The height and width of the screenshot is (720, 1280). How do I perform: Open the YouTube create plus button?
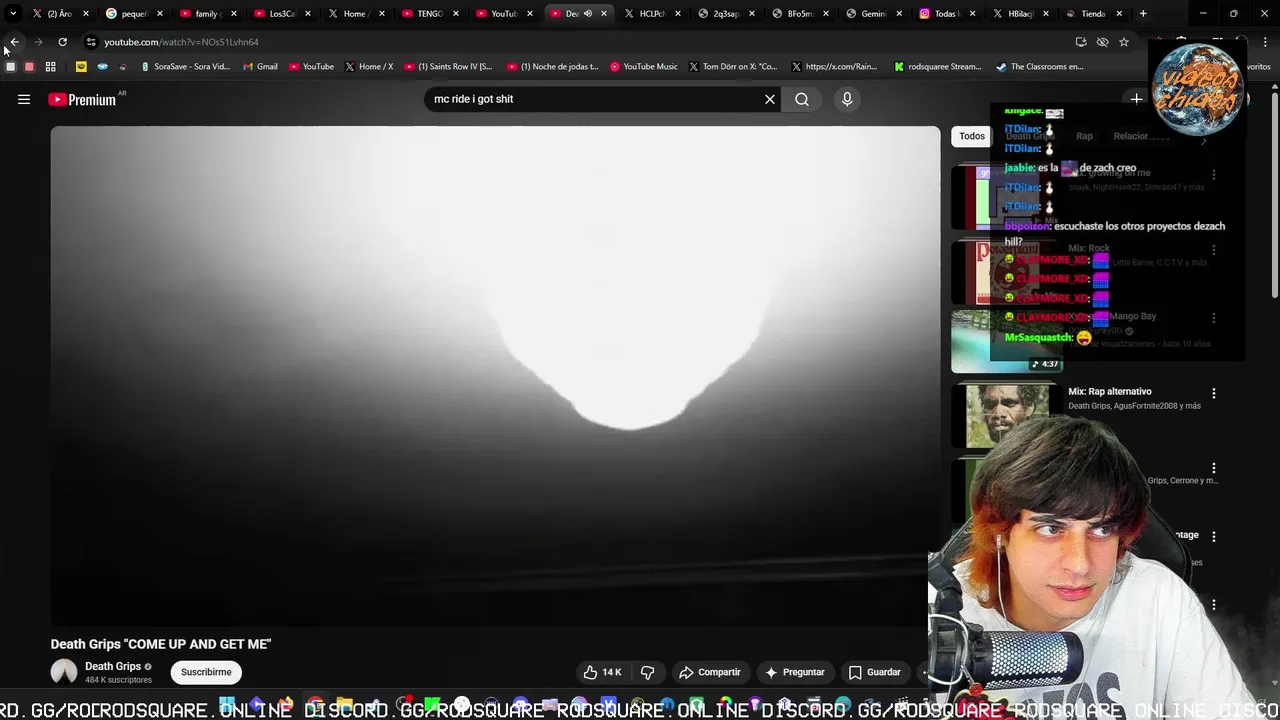pos(1136,99)
